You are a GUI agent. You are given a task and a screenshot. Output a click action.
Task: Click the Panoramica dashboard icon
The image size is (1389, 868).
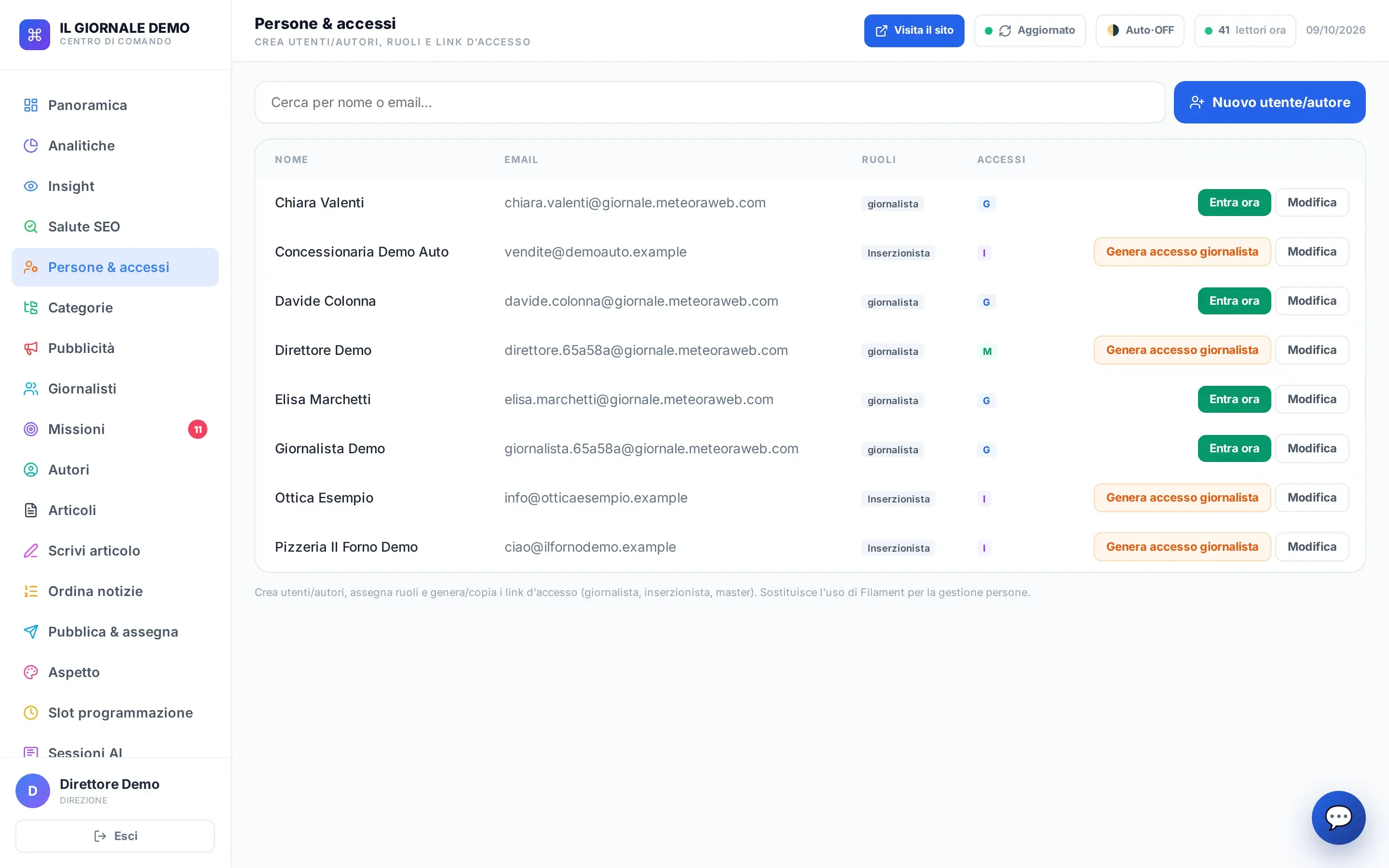[x=31, y=105]
